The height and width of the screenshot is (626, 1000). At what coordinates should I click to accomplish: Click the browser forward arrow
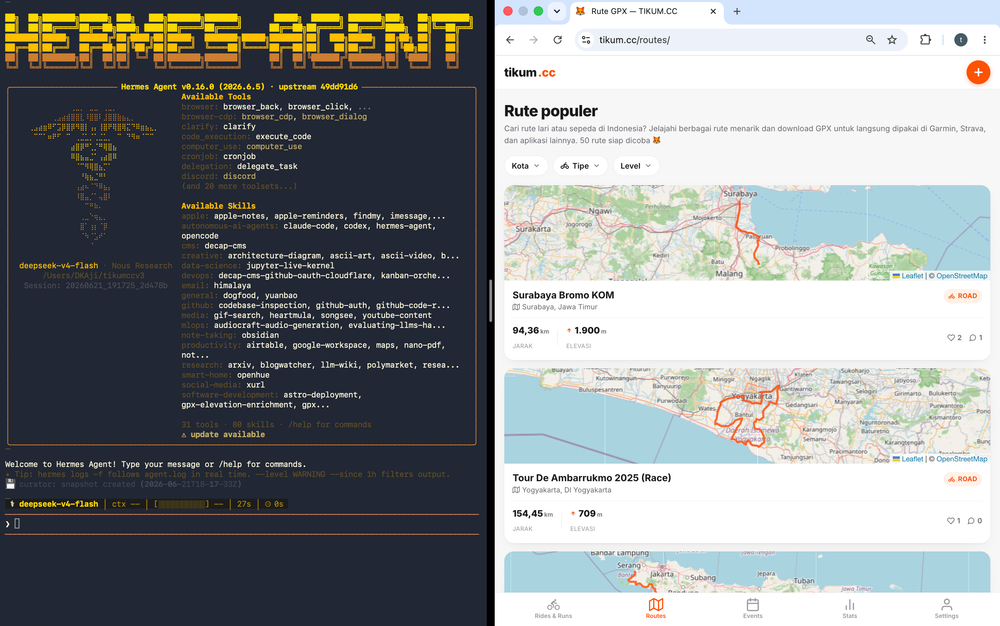pyautogui.click(x=534, y=40)
